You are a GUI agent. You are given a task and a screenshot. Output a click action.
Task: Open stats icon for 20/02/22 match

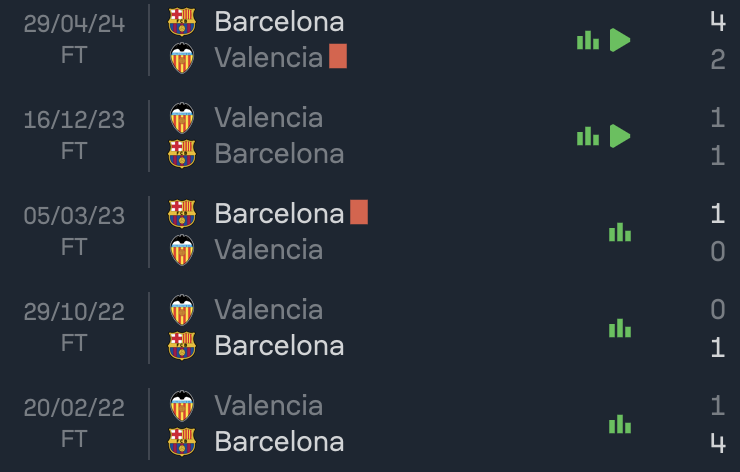point(620,424)
